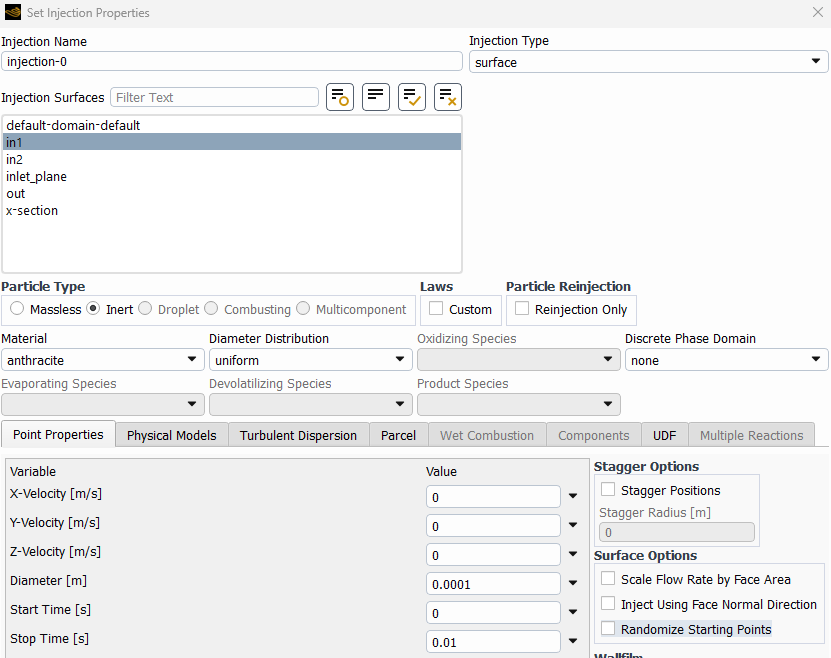Click the plain list filter options icon
The width and height of the screenshot is (831, 658).
376,97
